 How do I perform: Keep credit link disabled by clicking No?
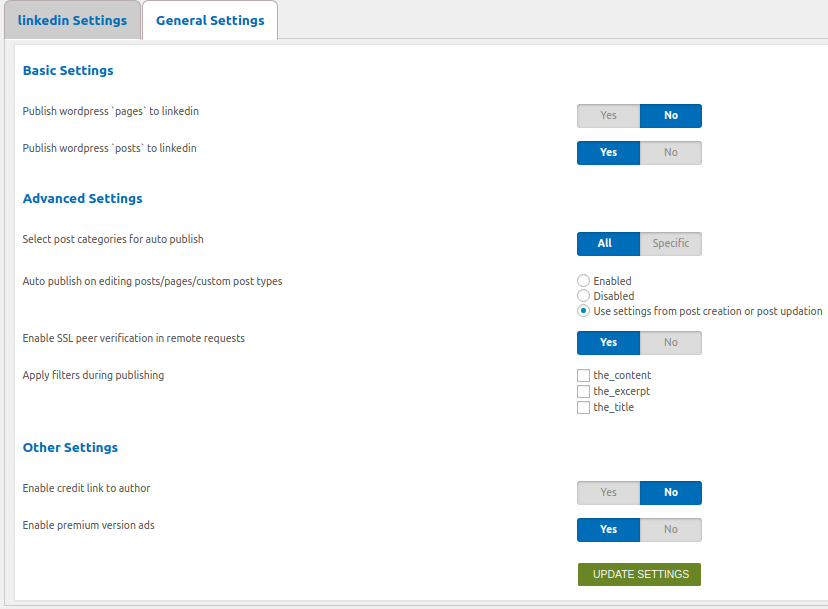(670, 492)
